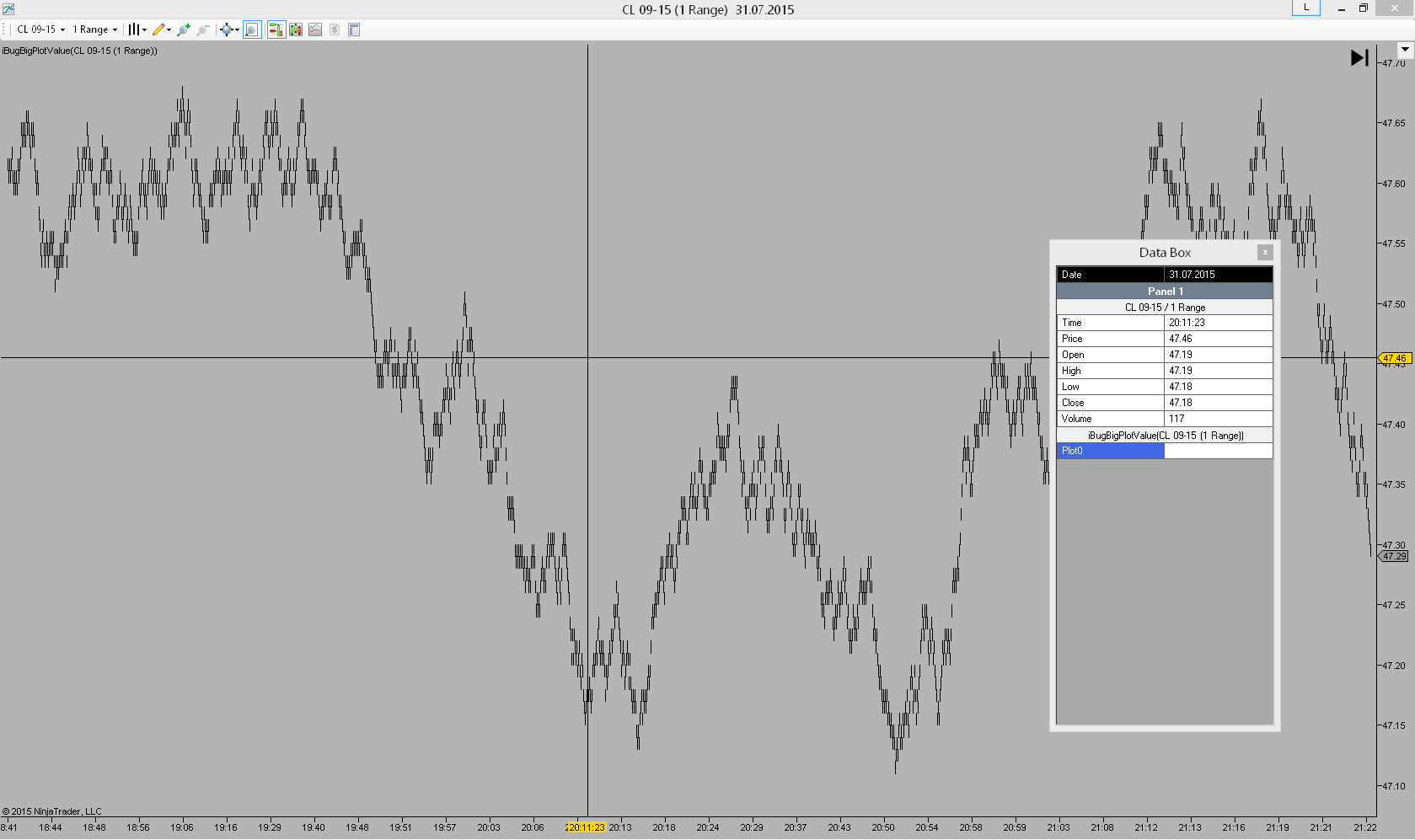
Task: Open the chart Properties icon
Action: [354, 29]
